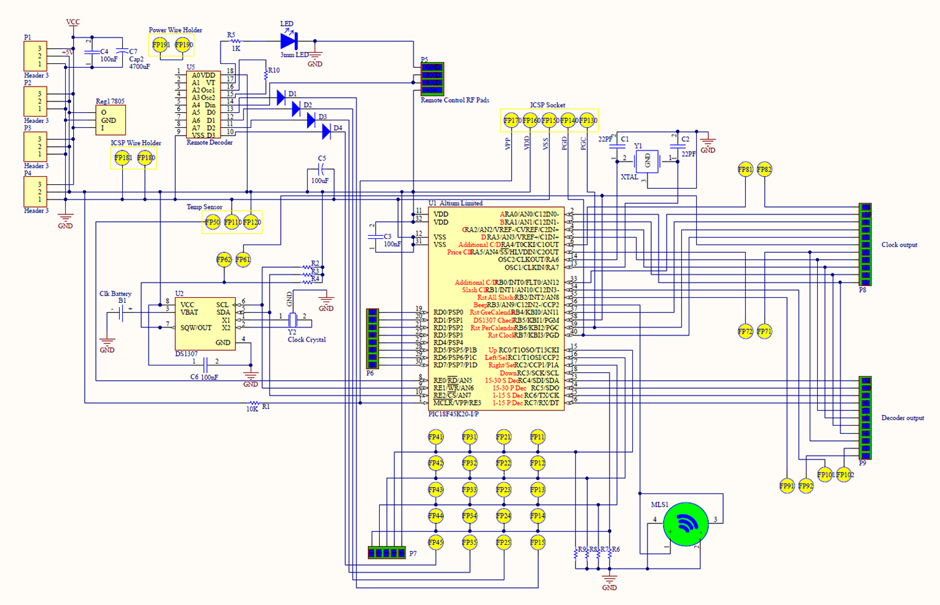
Task: Select capacitor C6 100nF
Action: (x=205, y=365)
